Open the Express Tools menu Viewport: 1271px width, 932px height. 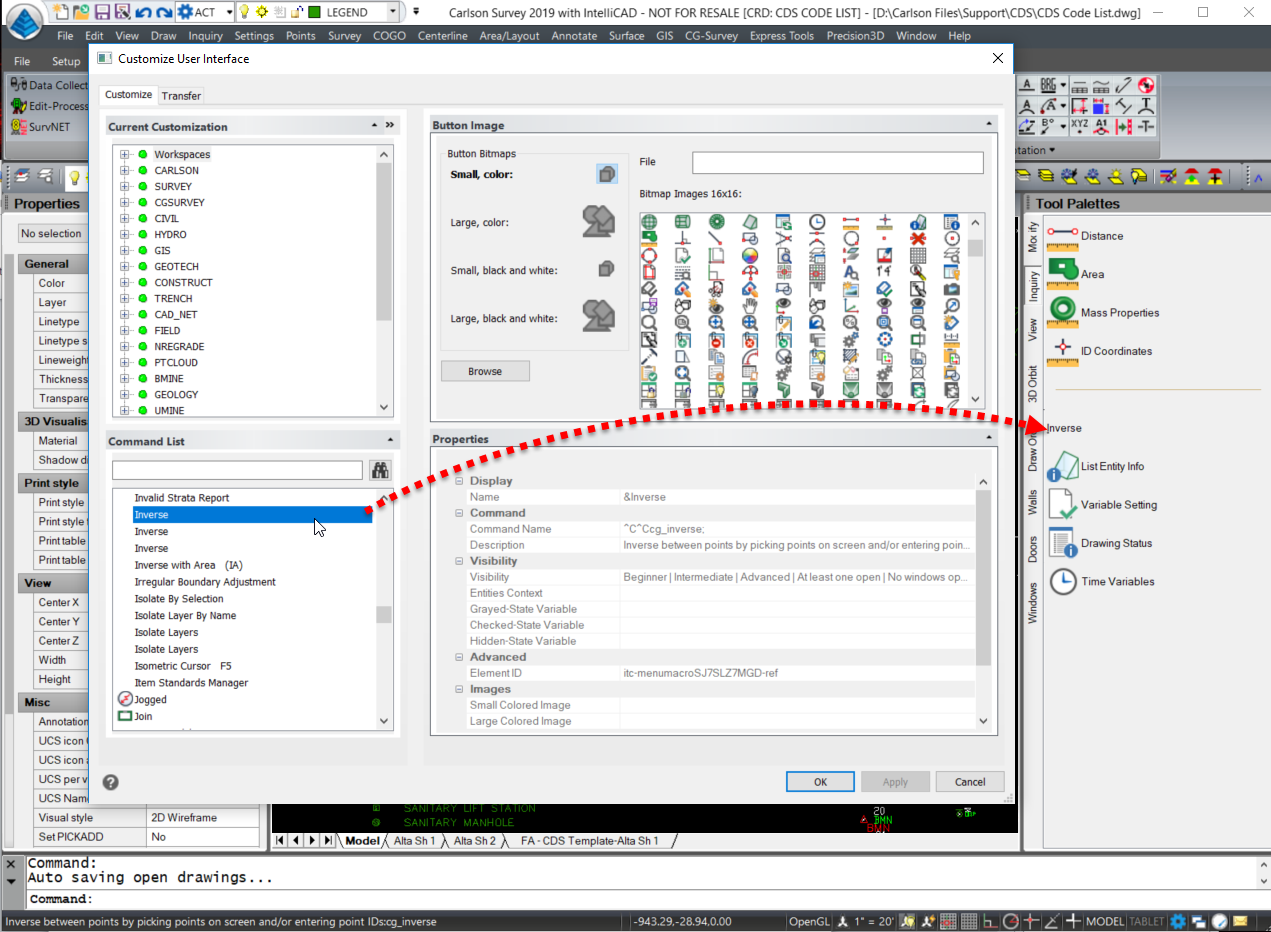click(781, 36)
